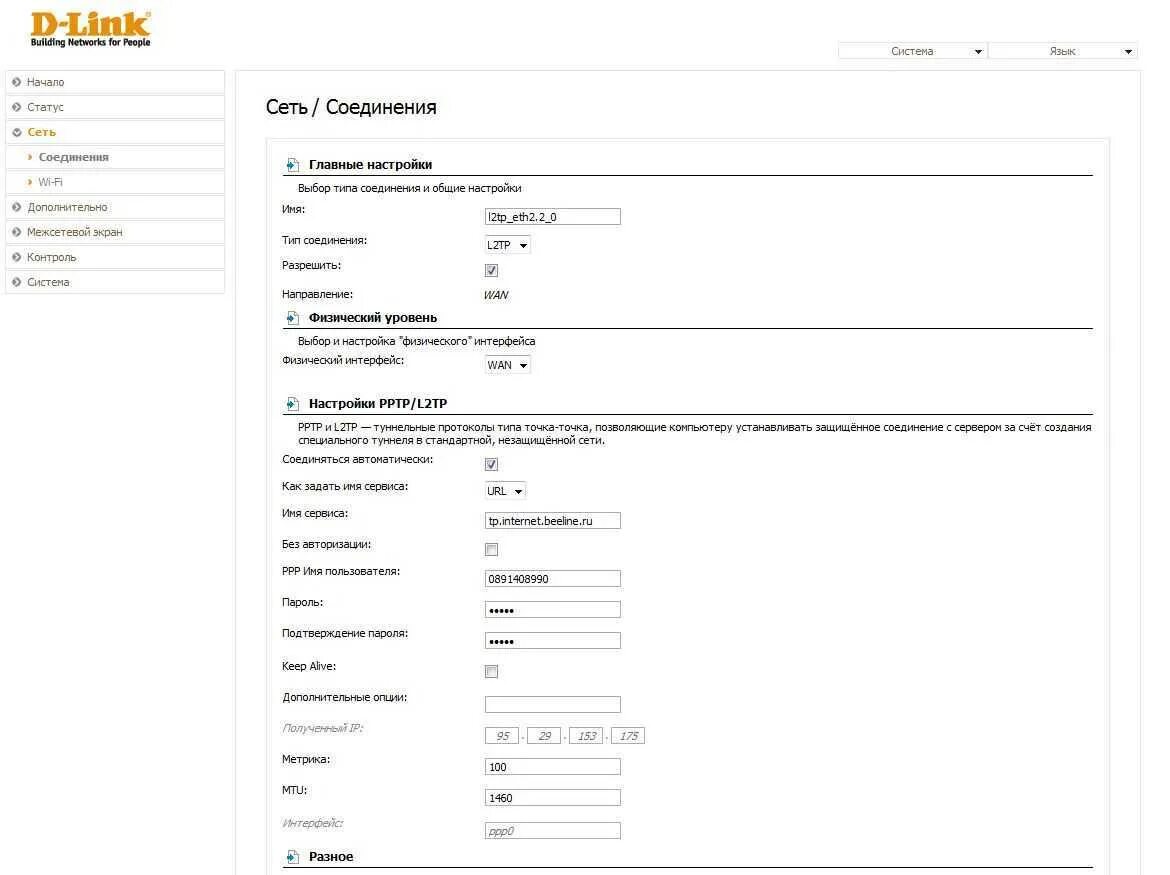Click the D-Link logo
Viewport: 1170px width, 875px height.
(x=90, y=29)
